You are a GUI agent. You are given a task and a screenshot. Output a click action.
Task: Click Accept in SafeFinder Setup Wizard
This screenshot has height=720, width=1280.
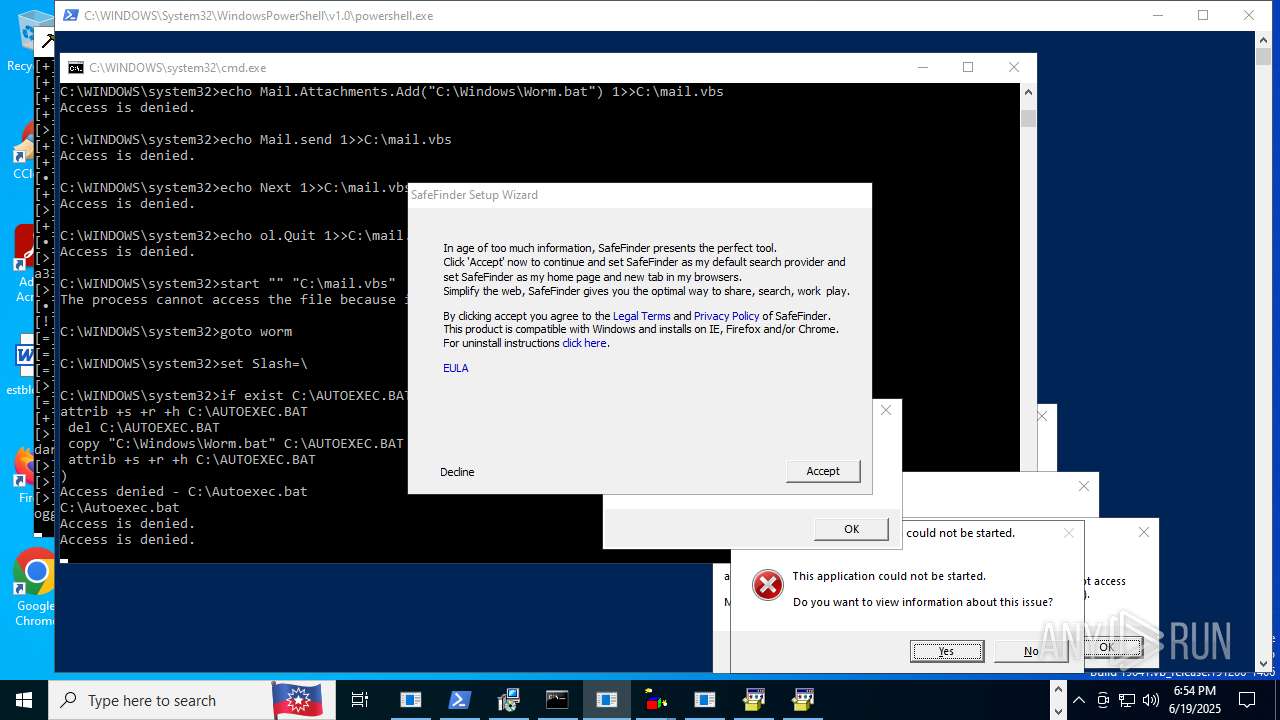(x=823, y=471)
